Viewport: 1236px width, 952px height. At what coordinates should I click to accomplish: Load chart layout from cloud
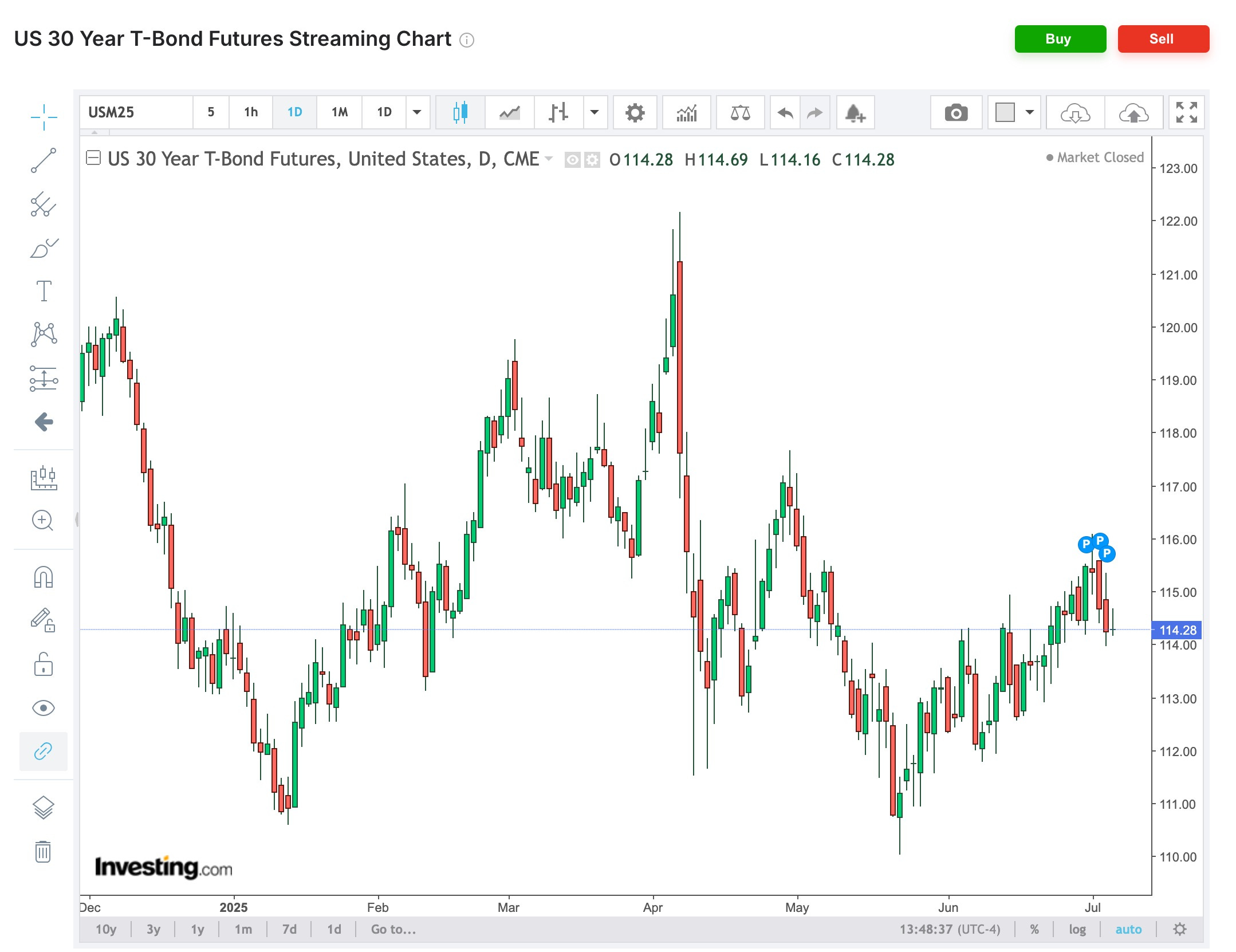(x=1075, y=112)
